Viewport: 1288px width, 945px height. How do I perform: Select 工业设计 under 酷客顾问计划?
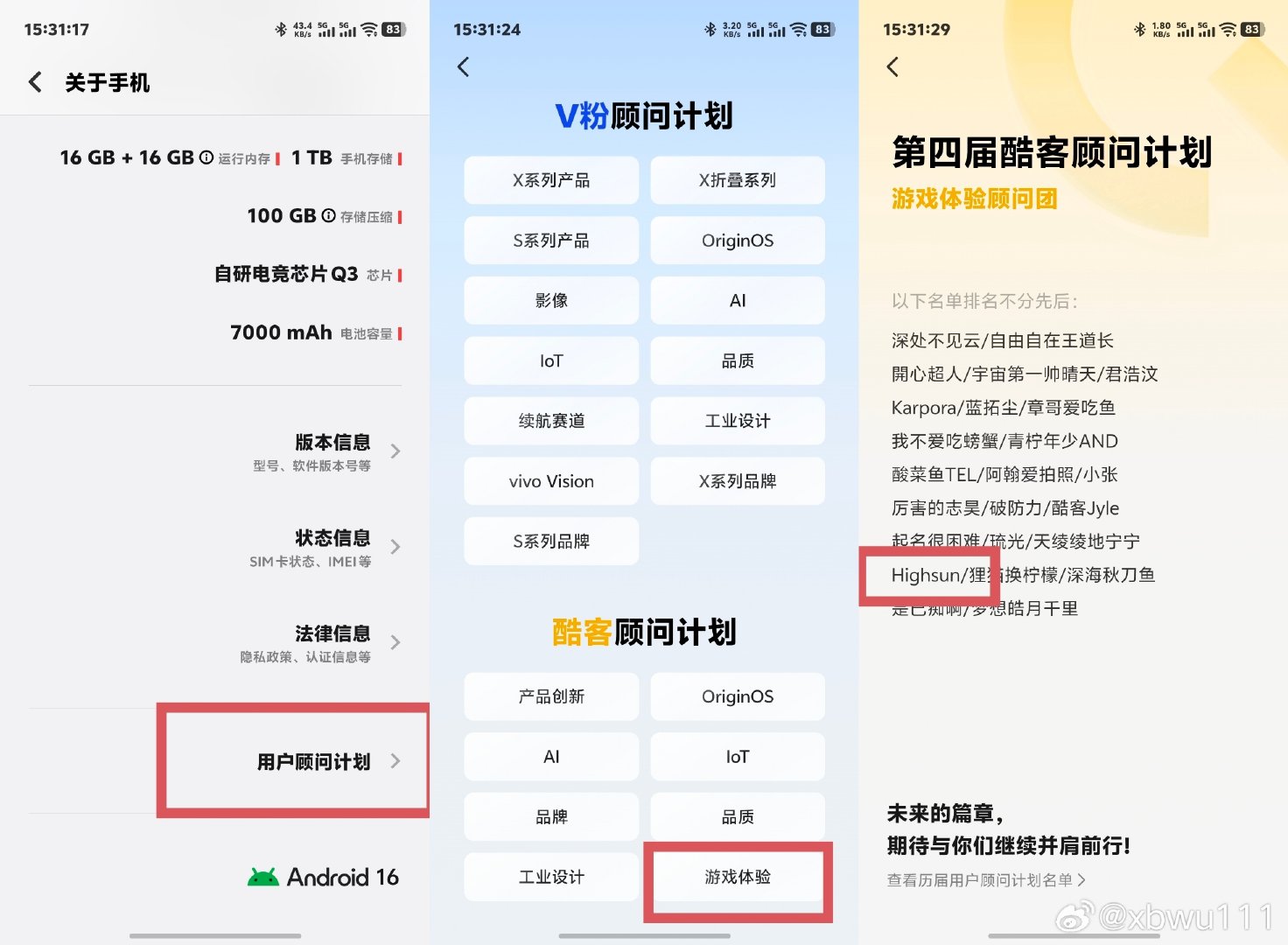click(x=551, y=877)
